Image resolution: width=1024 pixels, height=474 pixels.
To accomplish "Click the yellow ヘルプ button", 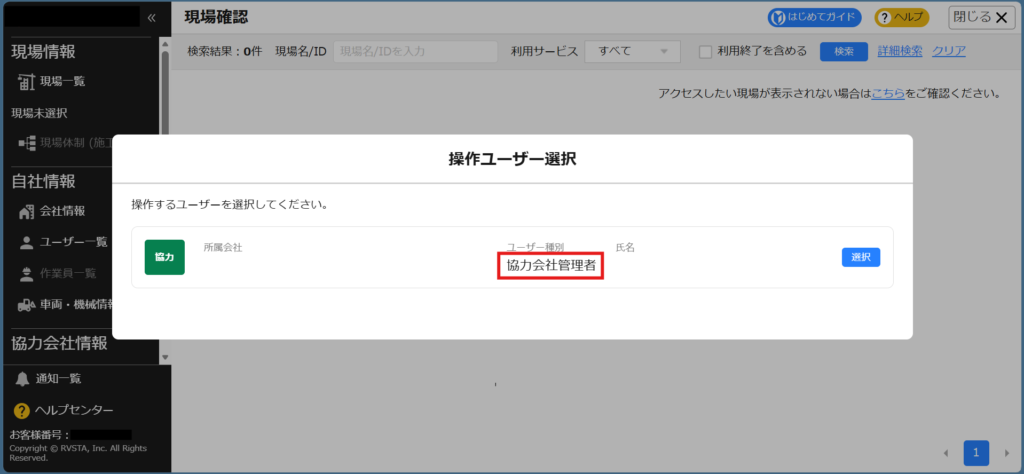I will tap(902, 18).
